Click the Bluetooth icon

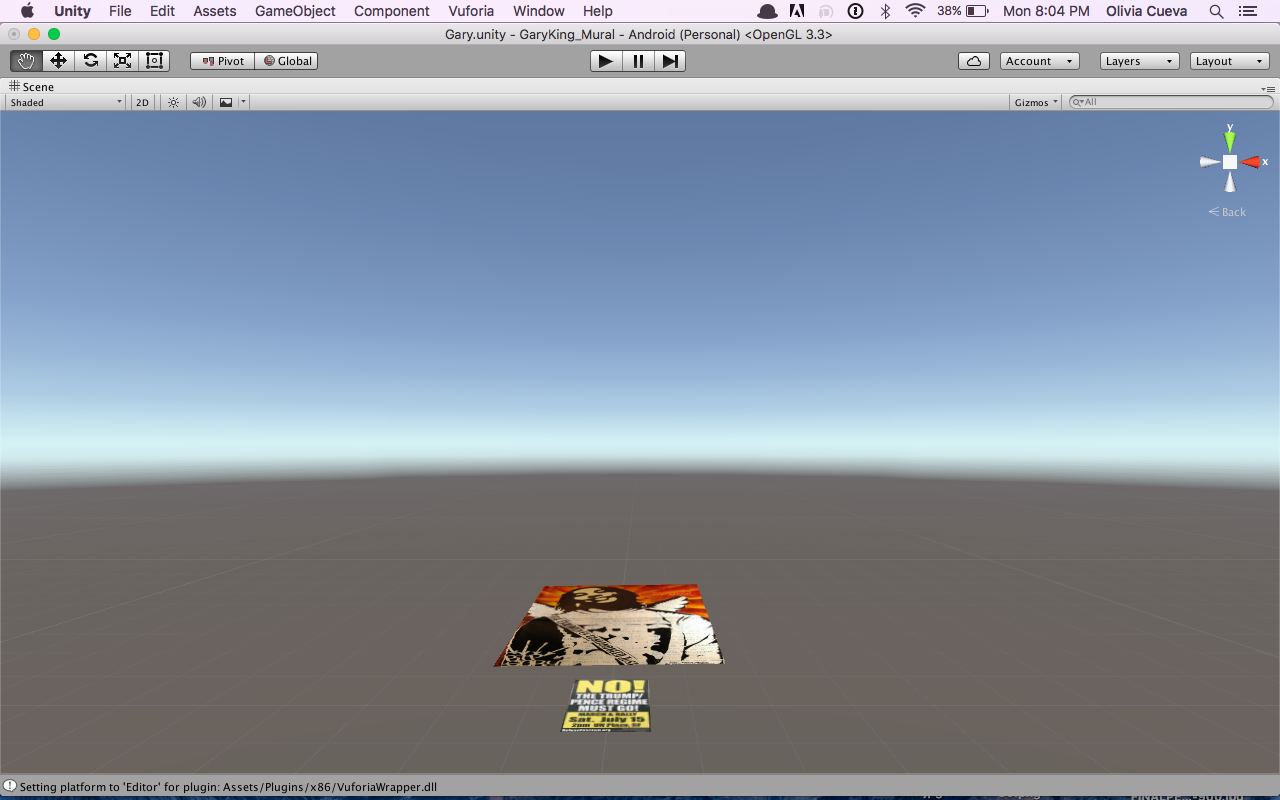click(x=885, y=11)
